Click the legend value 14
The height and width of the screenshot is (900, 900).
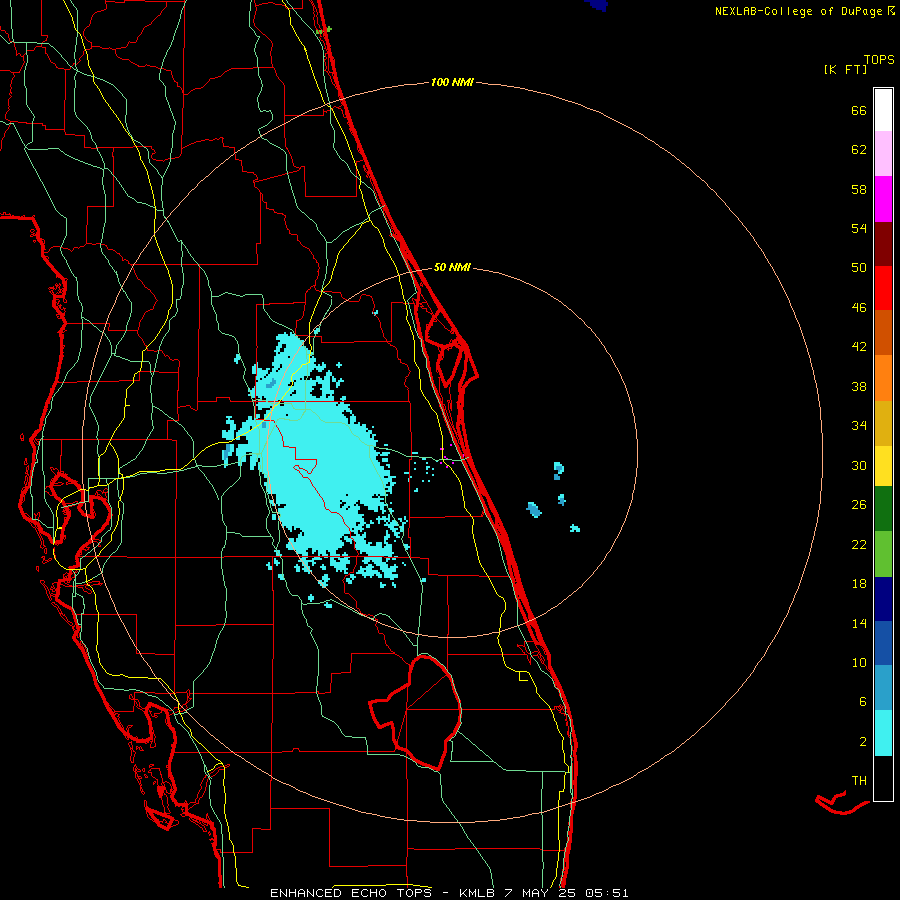point(859,623)
